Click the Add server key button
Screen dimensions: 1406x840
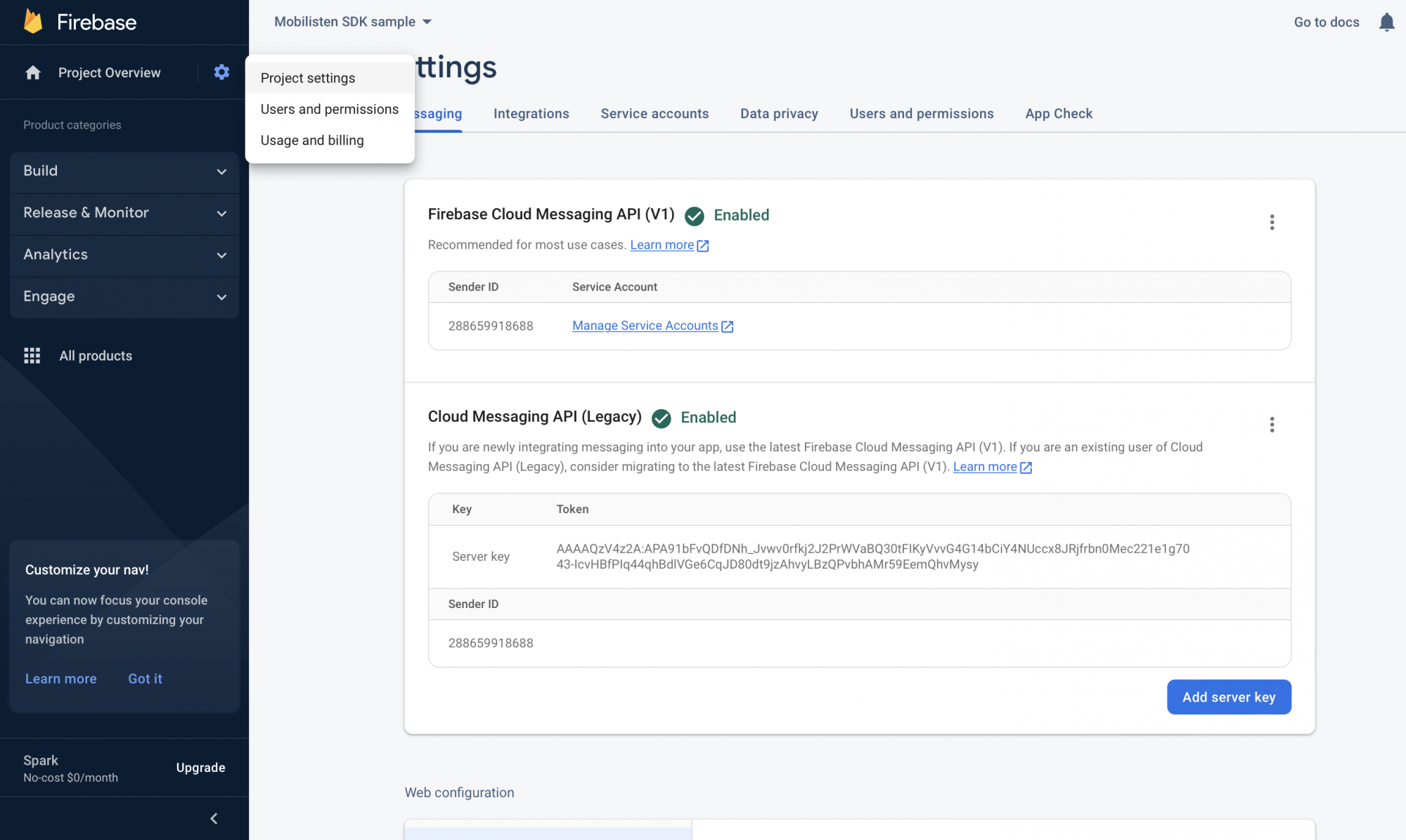(x=1228, y=697)
